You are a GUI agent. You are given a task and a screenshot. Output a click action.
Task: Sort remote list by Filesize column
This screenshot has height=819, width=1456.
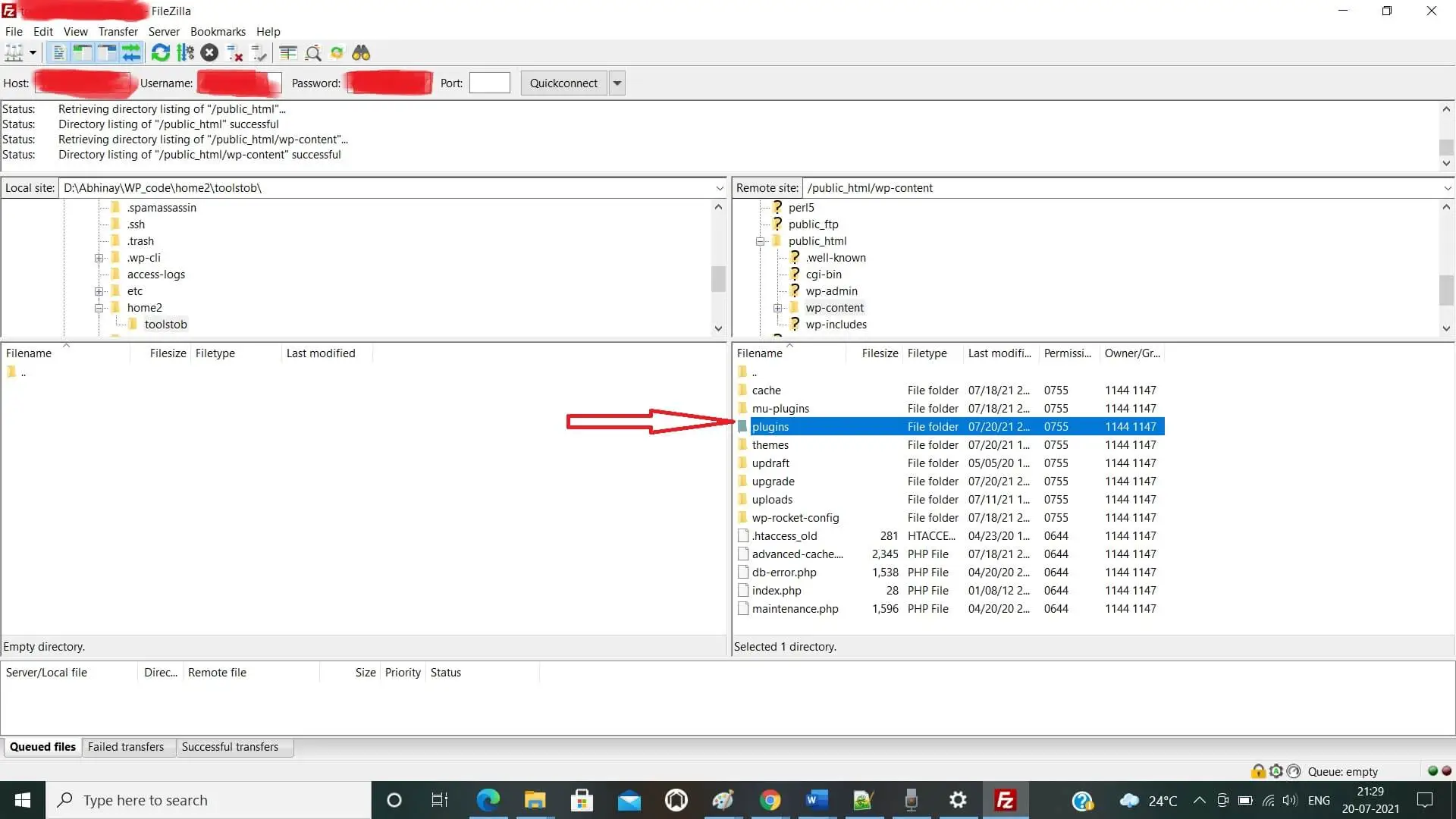(880, 353)
